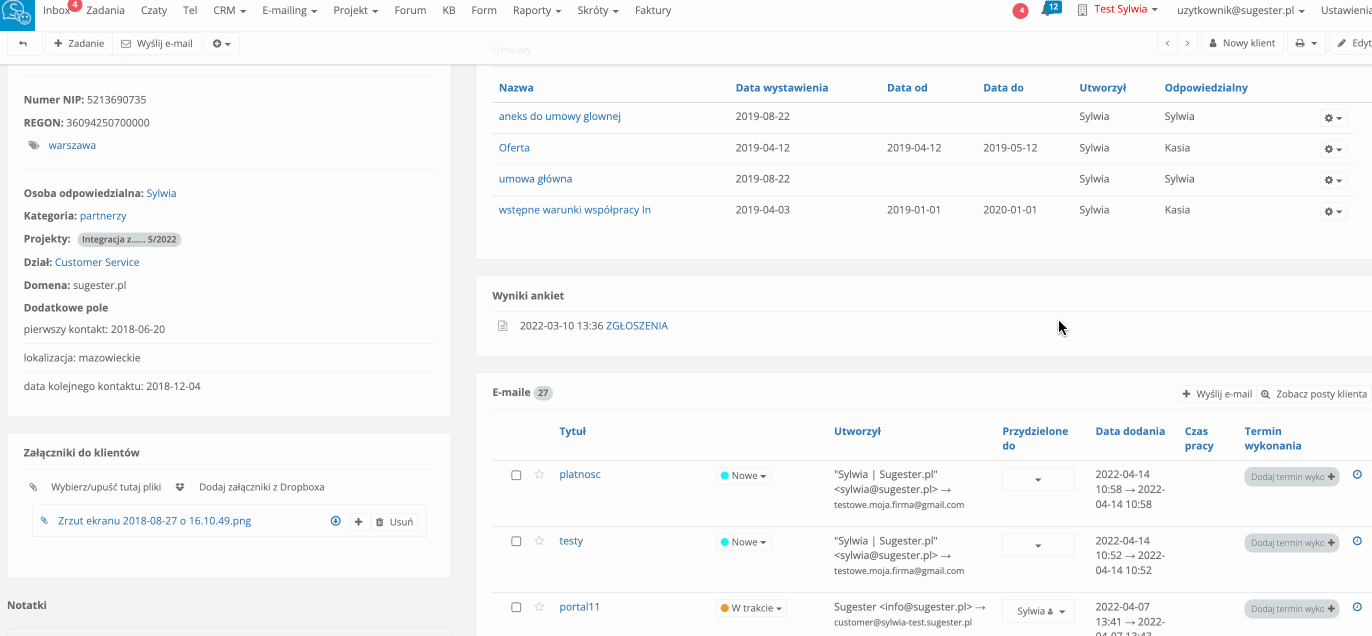
Task: Open the Nowe status dropdown for platnosc
Action: click(744, 476)
